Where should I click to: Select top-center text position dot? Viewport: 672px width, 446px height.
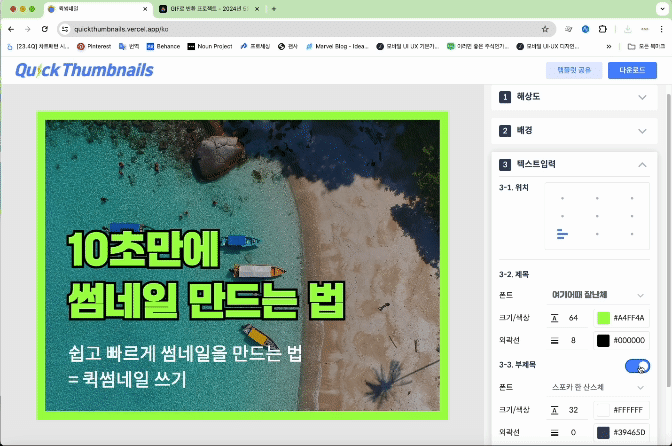point(597,198)
